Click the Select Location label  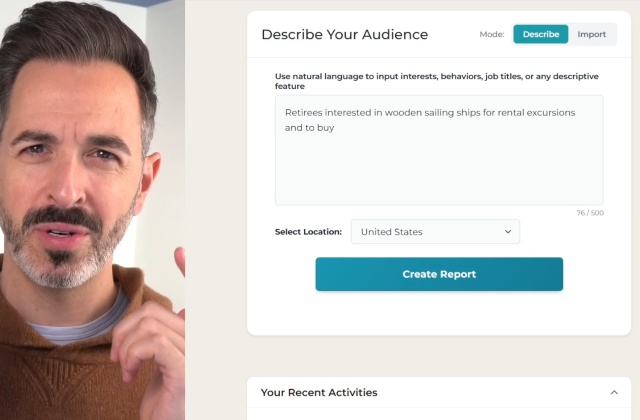(x=308, y=232)
